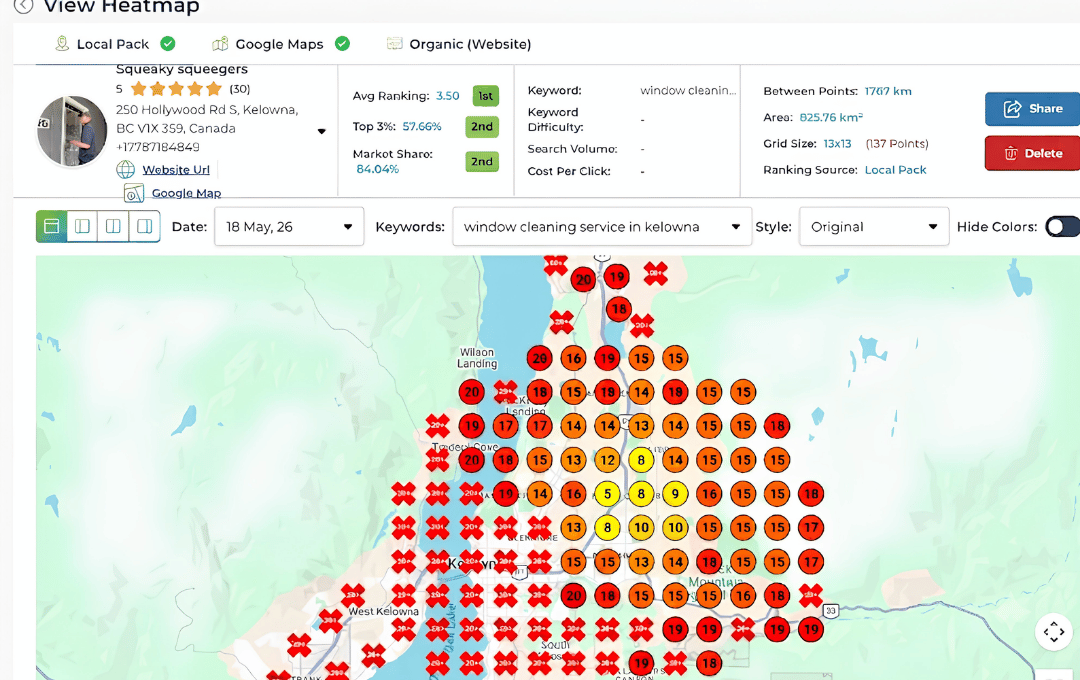Click the five-star rating of Squeaky squeegers
Image resolution: width=1080 pixels, height=680 pixels.
(176, 89)
